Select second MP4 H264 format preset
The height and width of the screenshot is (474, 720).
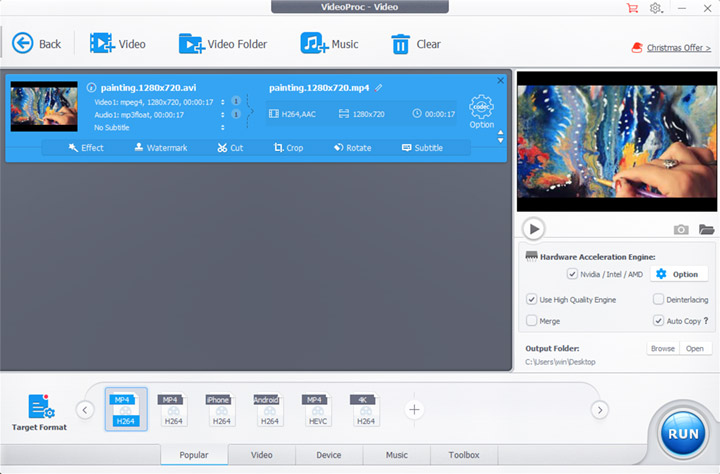pyautogui.click(x=174, y=410)
